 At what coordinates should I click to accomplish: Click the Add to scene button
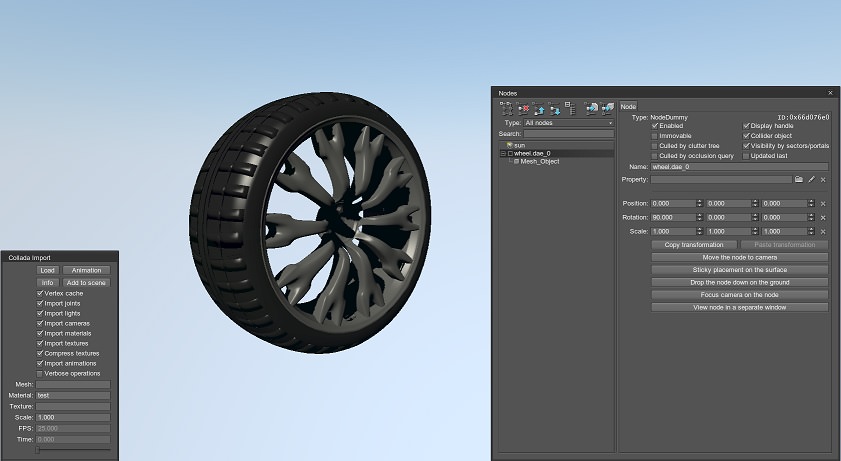[86, 283]
